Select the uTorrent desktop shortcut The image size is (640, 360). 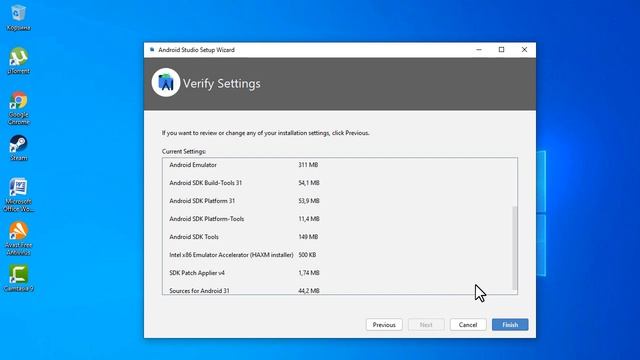pyautogui.click(x=18, y=61)
